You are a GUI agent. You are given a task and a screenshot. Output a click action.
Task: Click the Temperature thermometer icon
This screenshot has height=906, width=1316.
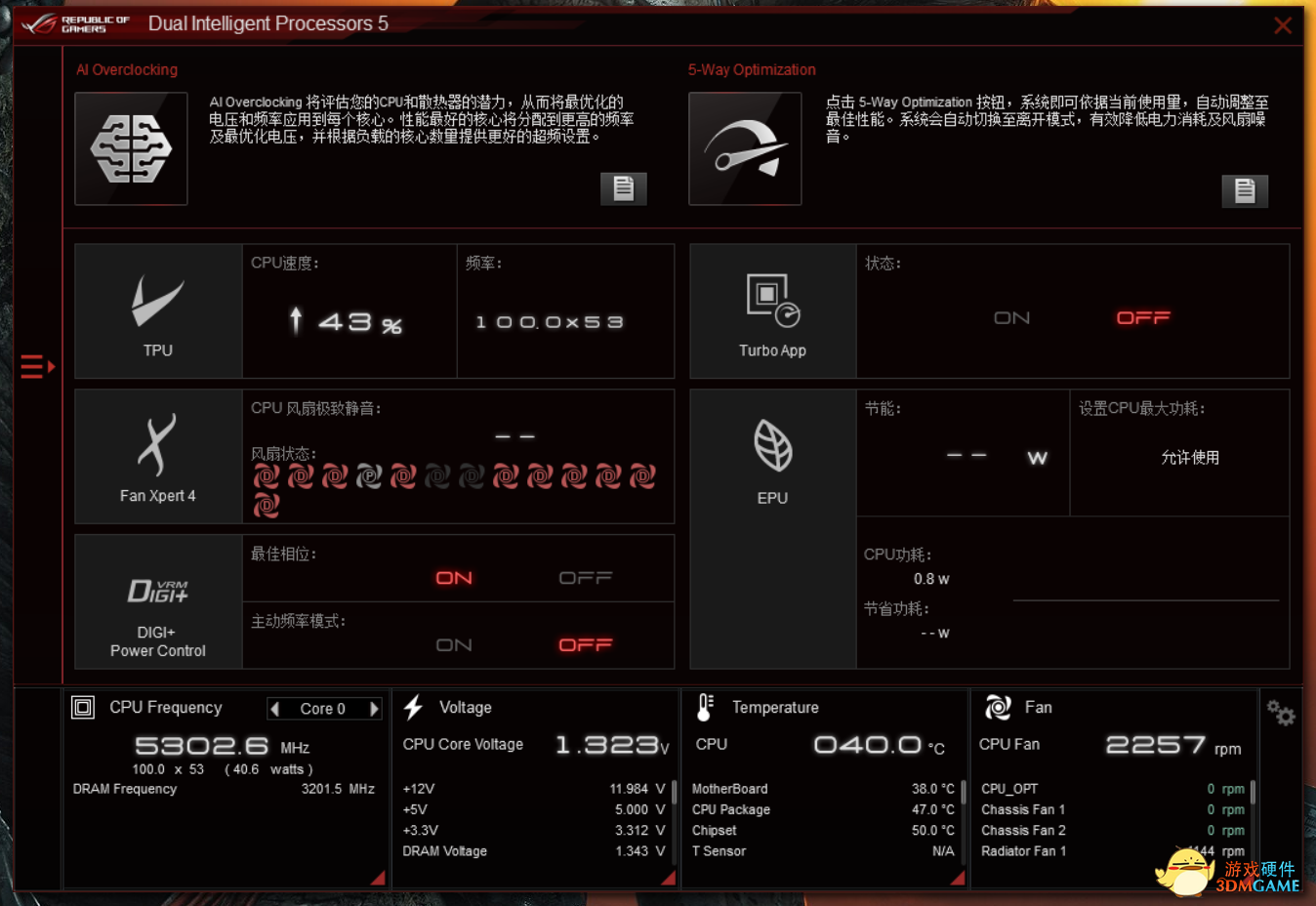tap(705, 707)
